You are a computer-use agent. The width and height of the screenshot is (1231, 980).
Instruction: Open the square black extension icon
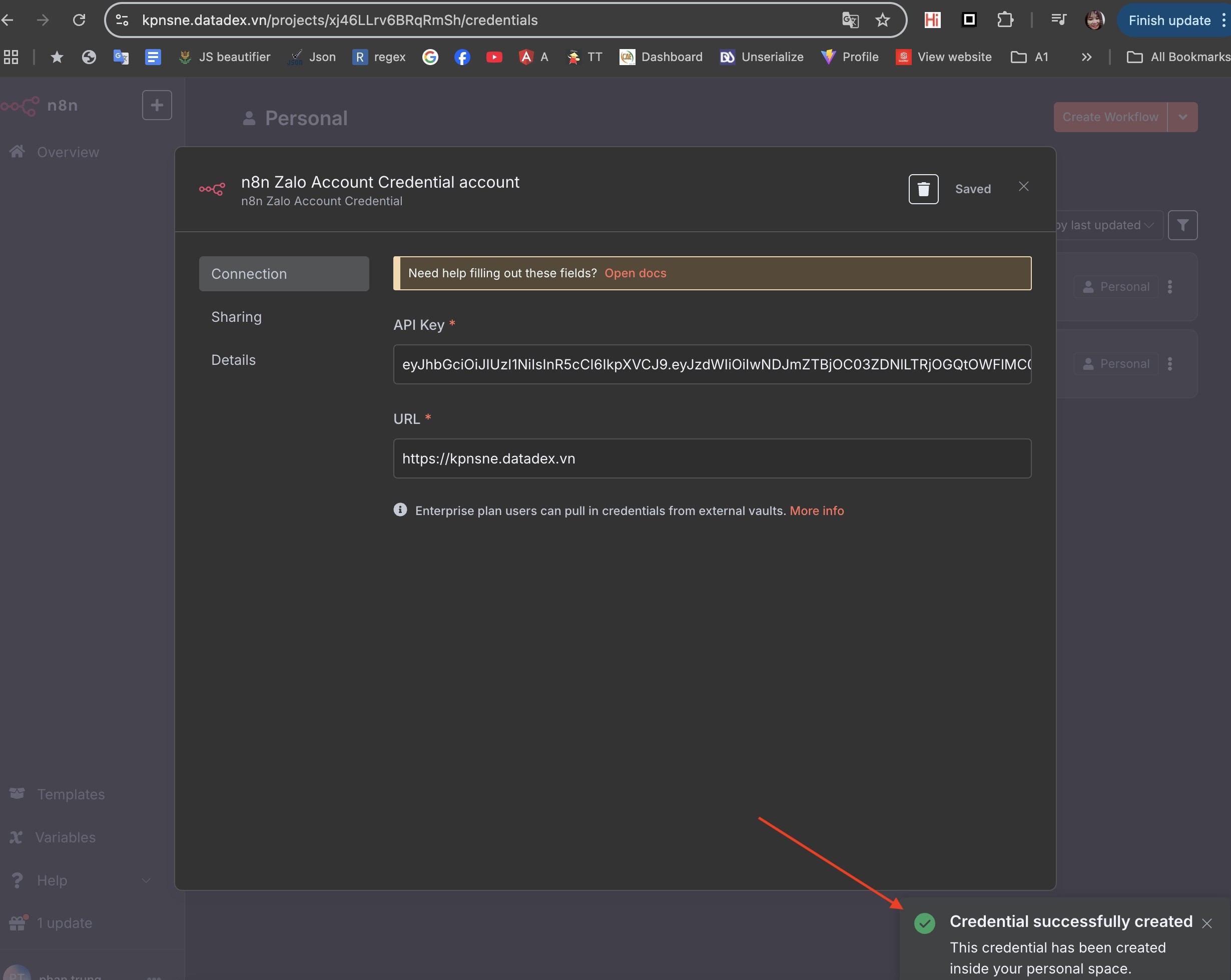pos(969,20)
